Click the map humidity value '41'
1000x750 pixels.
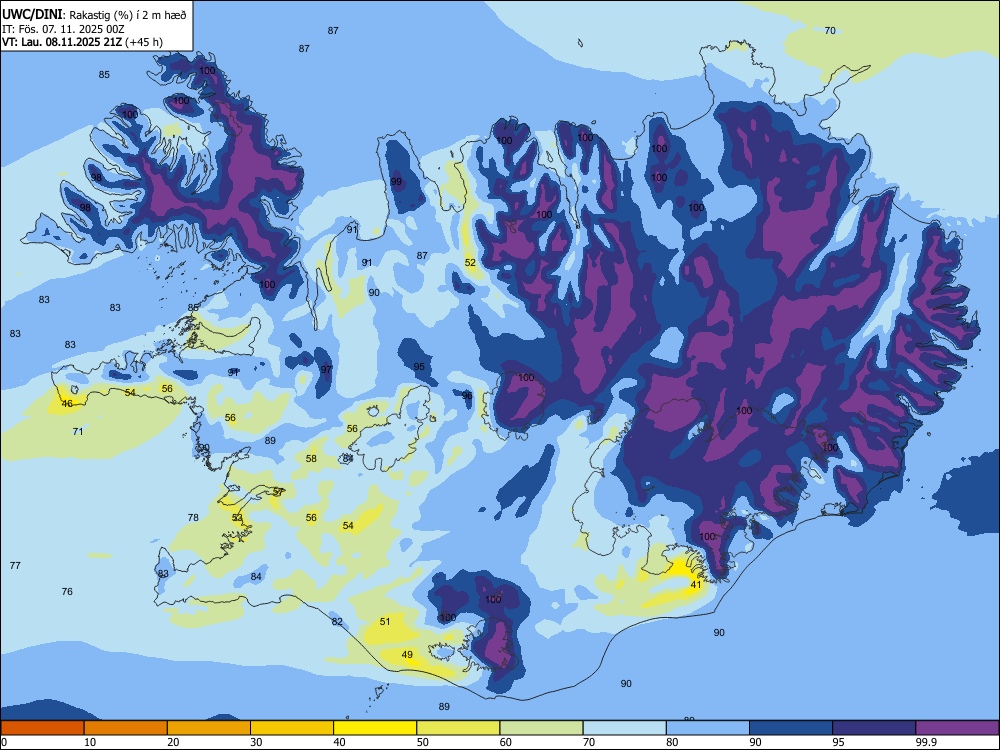coord(696,584)
